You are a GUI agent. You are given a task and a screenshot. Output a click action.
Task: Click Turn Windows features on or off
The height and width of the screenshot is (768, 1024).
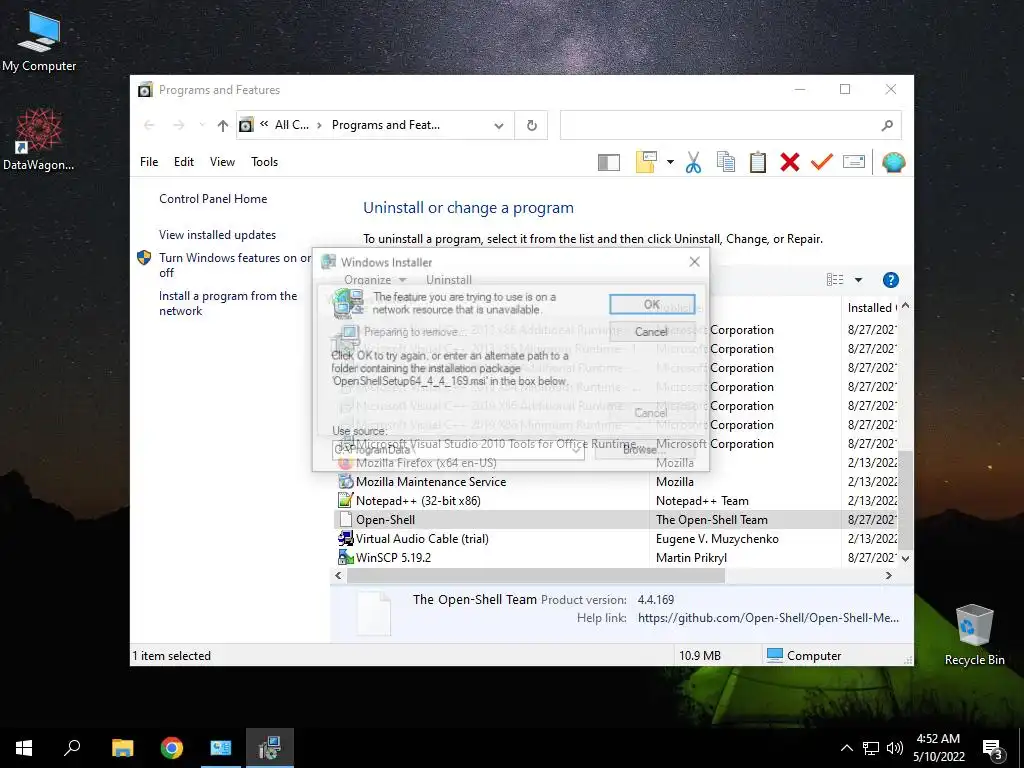[234, 265]
